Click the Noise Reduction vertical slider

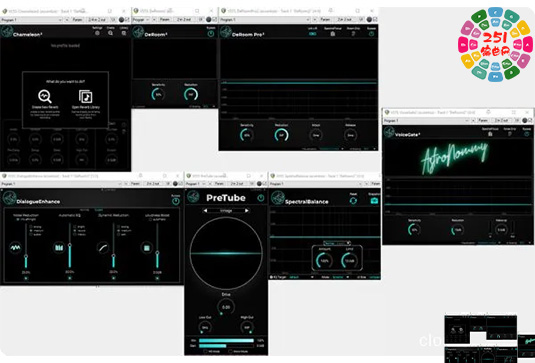point(26,246)
